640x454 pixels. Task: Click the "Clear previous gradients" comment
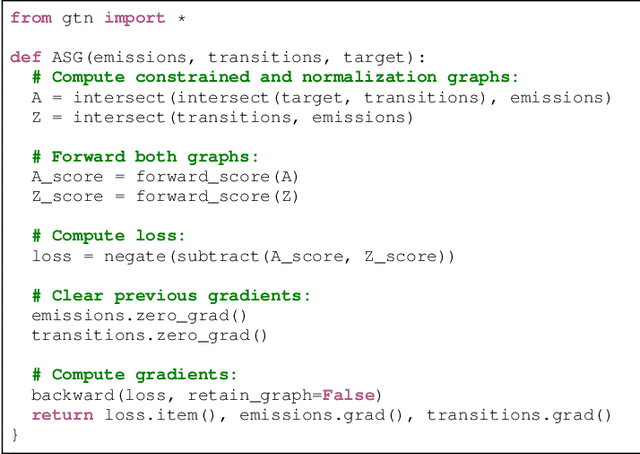pyautogui.click(x=171, y=295)
